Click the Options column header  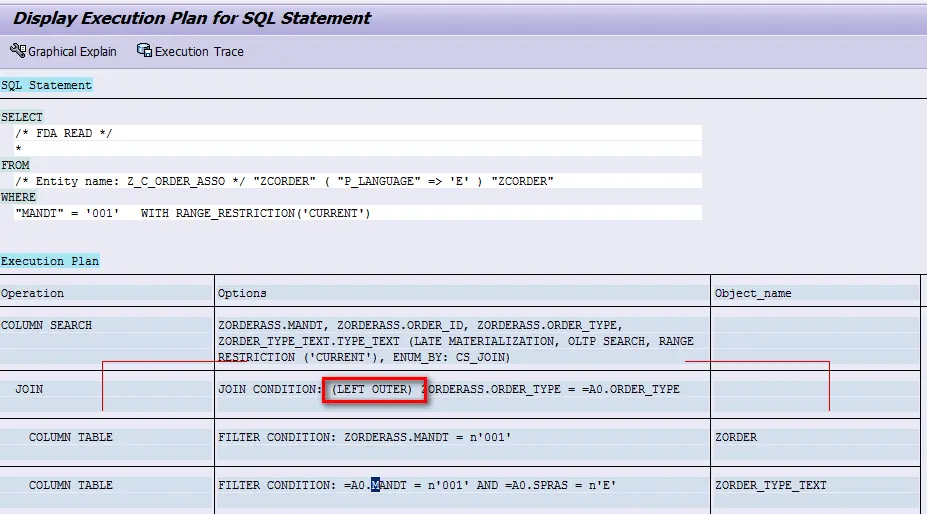coord(242,293)
